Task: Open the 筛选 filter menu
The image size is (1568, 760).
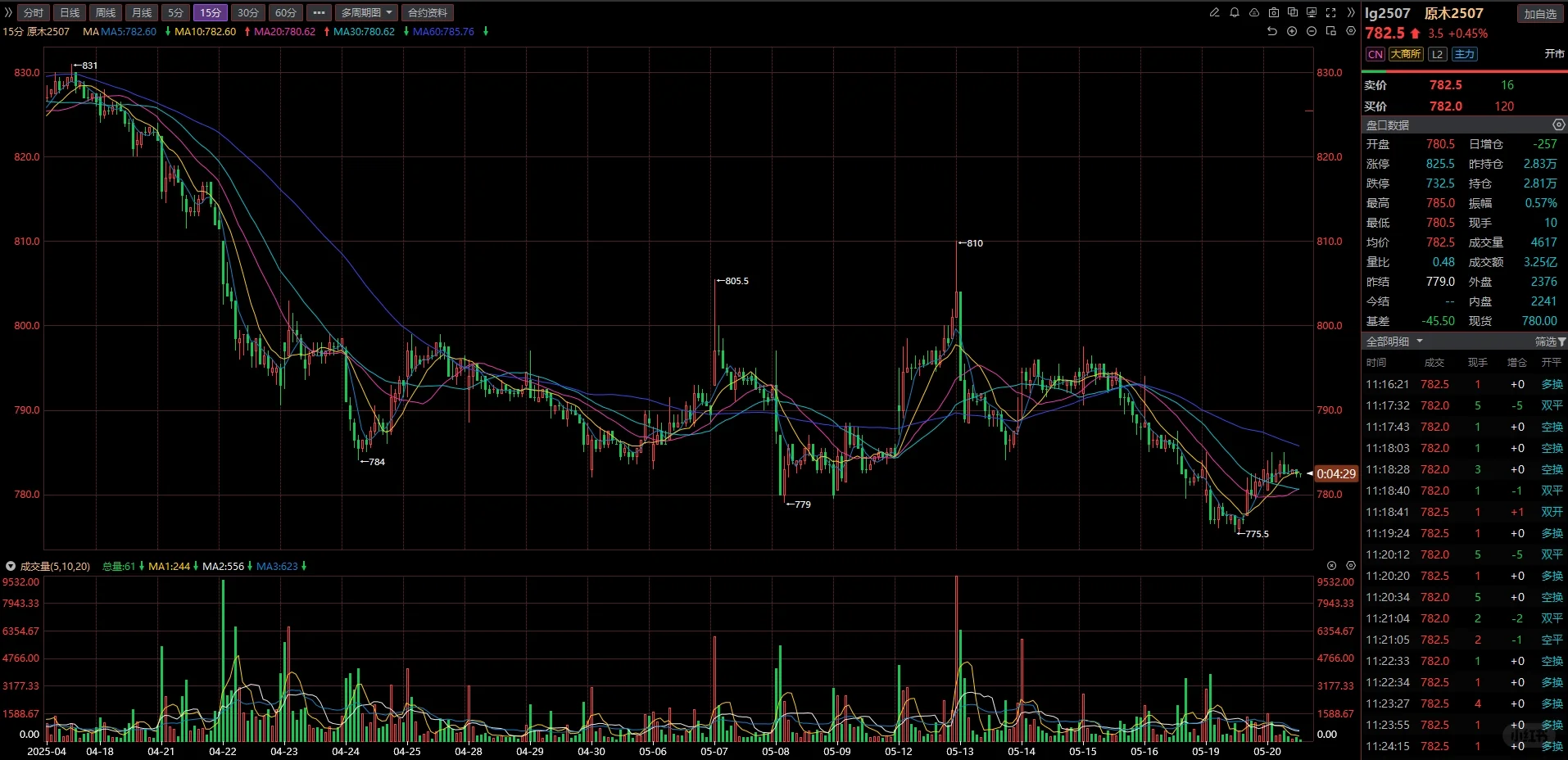Action: 1550,342
